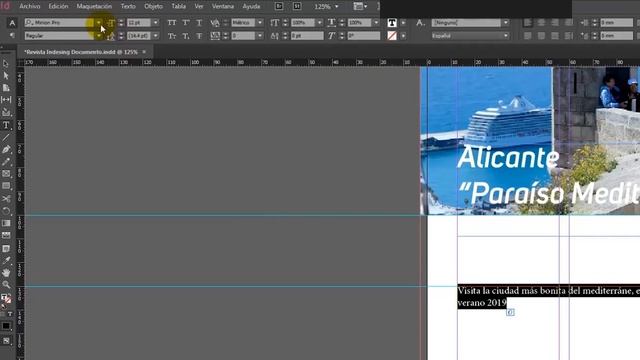Select the Rectangle shape tool
Viewport: 640px width, 360px height.
(x=6, y=186)
